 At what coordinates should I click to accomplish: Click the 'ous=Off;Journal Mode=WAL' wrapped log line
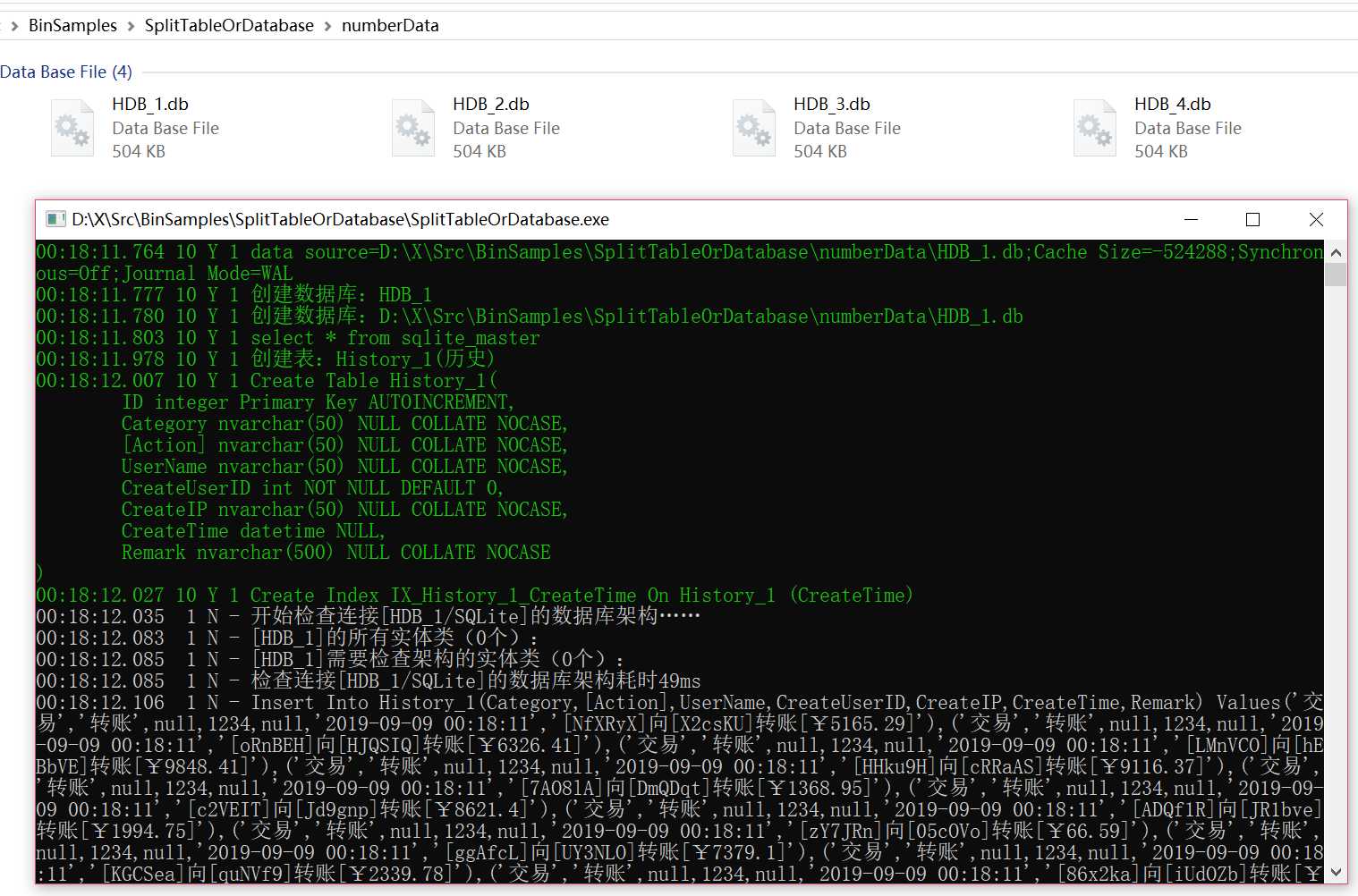click(x=165, y=274)
